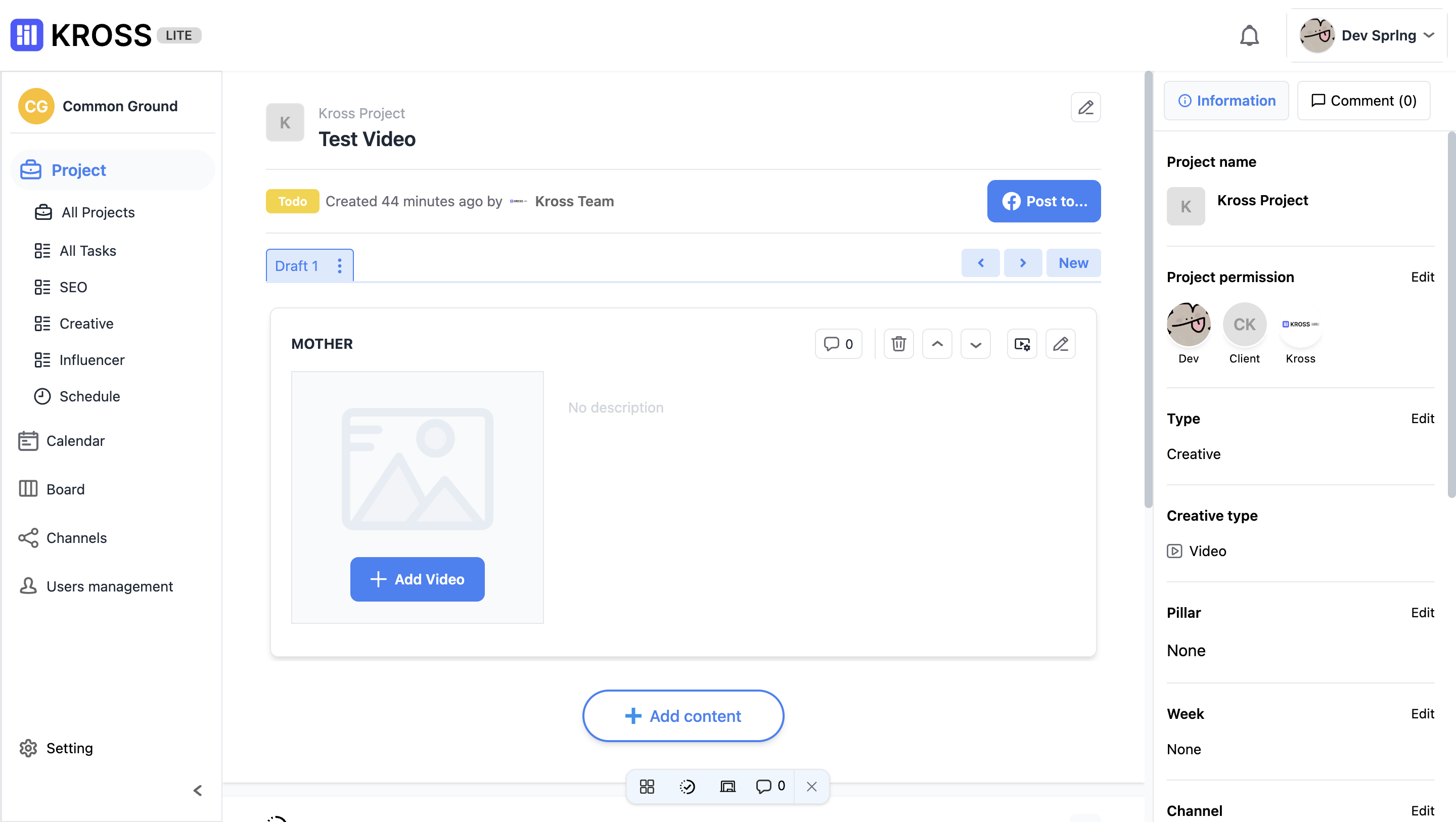Image resolution: width=1456 pixels, height=822 pixels.
Task: Click the Add content button
Action: 683,715
